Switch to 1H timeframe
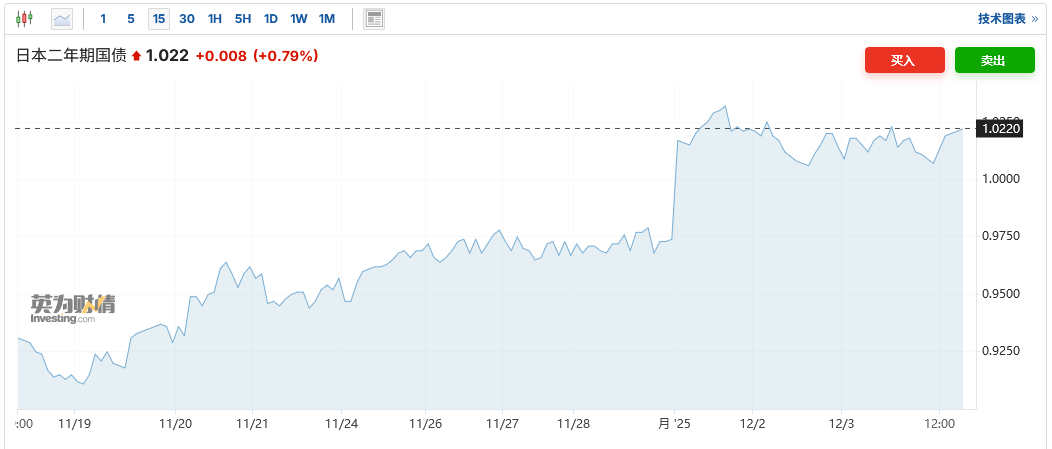Screen dimensions: 1052x449 pyautogui.click(x=215, y=18)
